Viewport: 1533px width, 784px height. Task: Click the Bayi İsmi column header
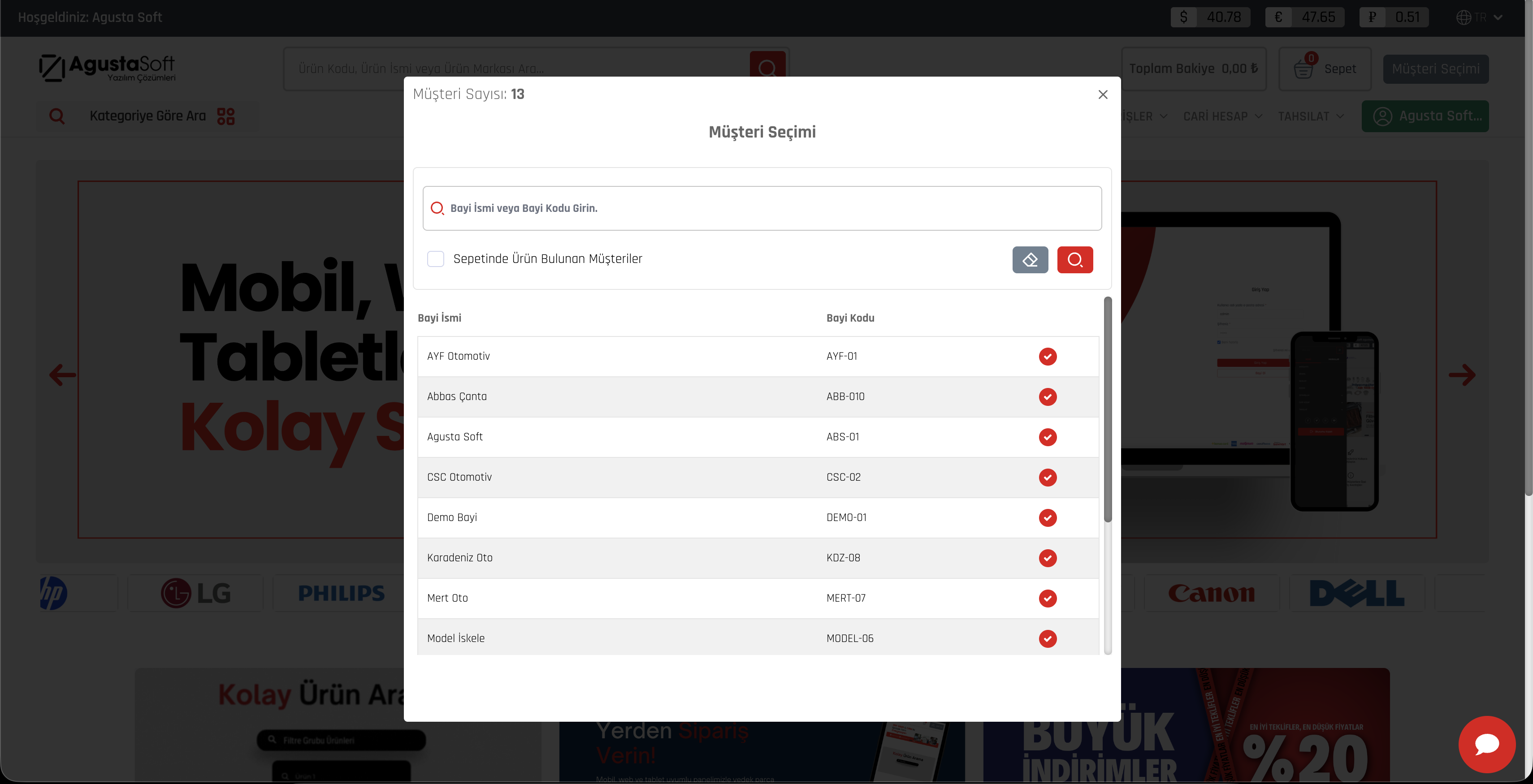439,318
